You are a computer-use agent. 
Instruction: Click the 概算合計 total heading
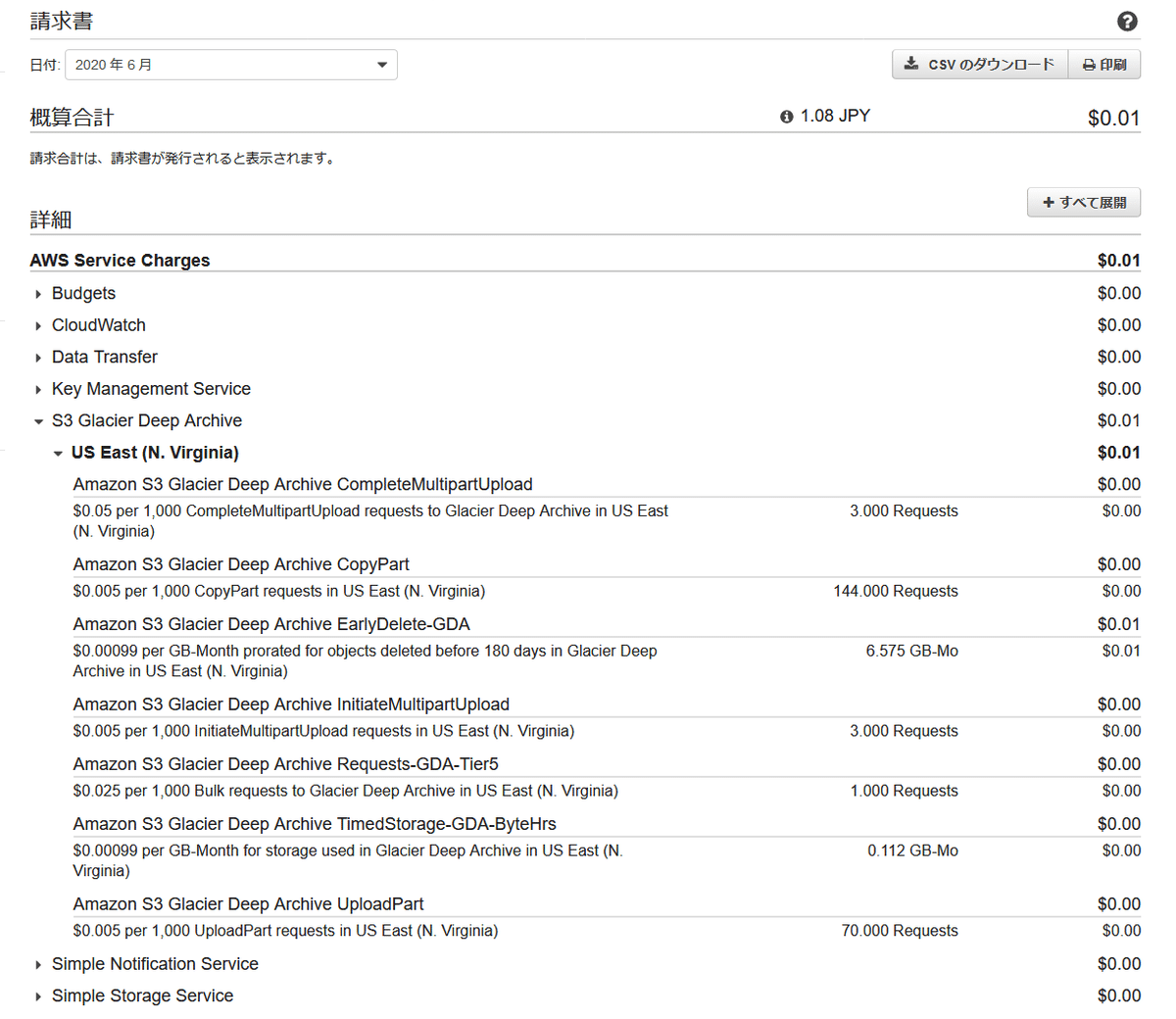point(72,118)
